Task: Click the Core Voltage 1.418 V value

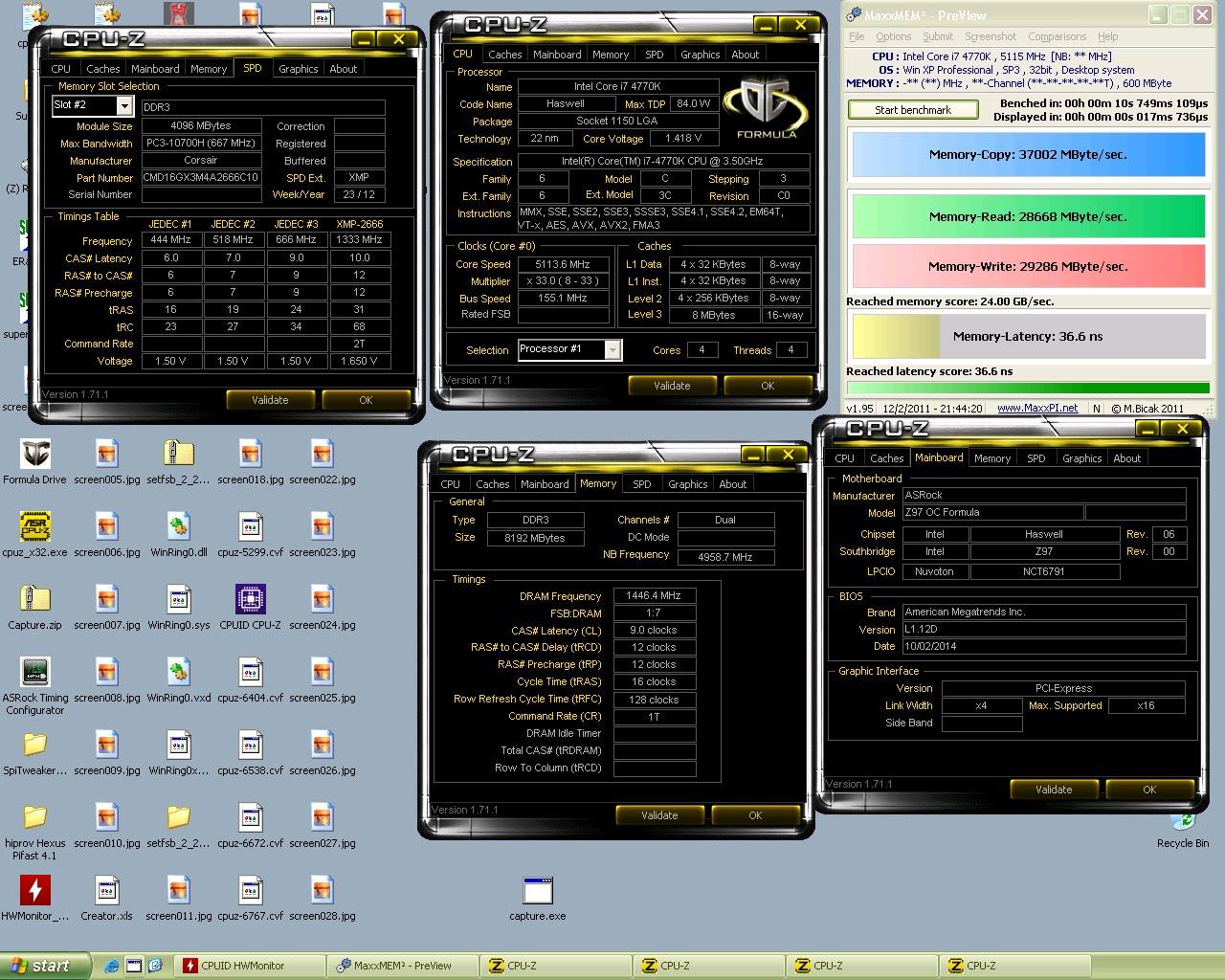Action: 683,139
